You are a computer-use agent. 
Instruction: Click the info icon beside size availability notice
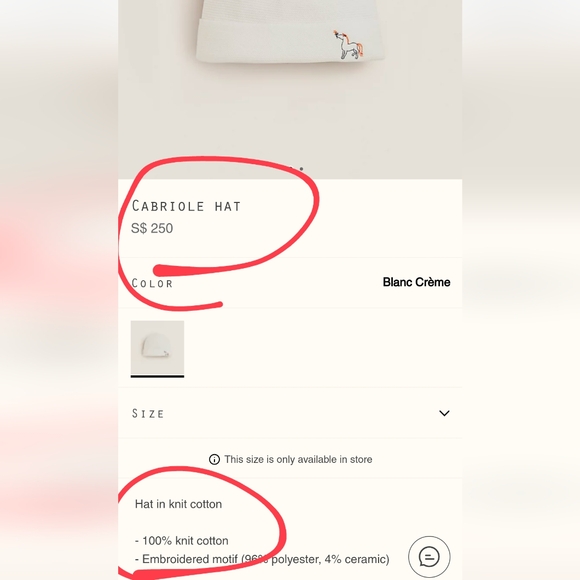pyautogui.click(x=214, y=459)
